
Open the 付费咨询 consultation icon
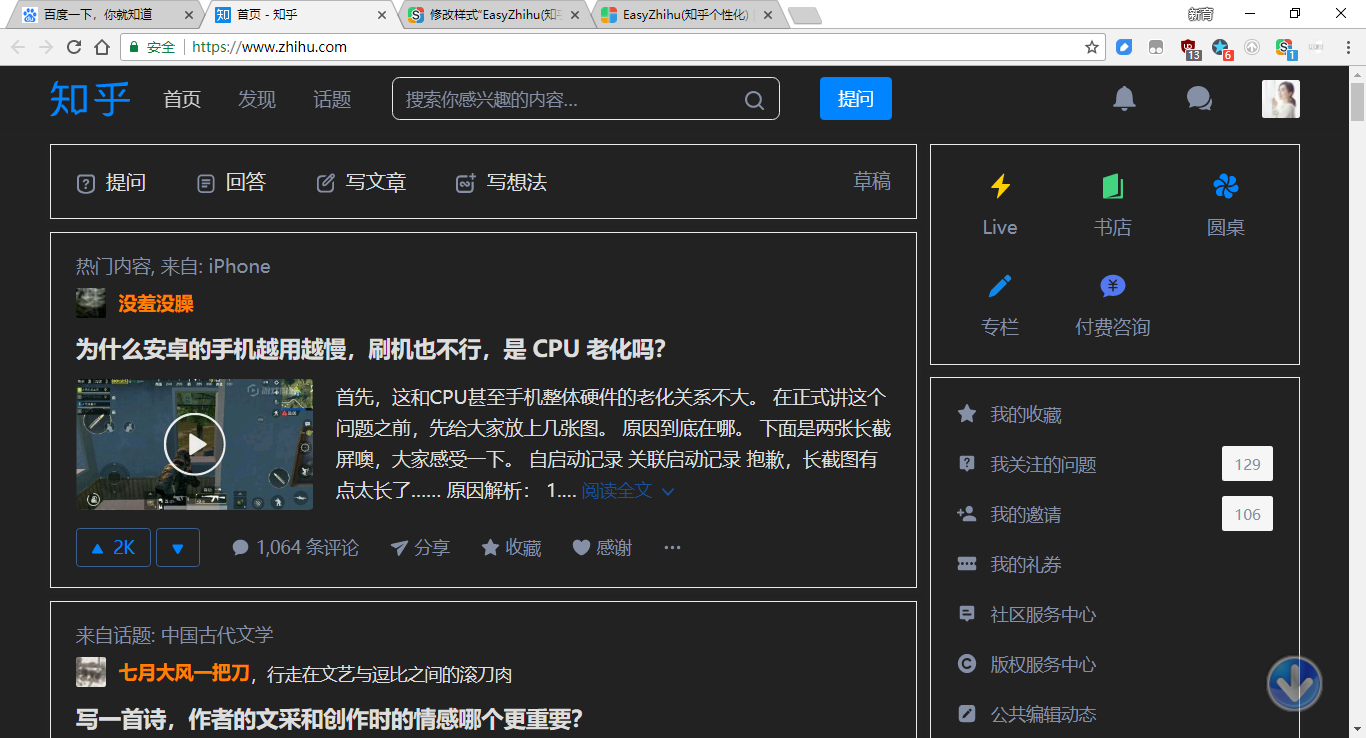pos(1113,286)
